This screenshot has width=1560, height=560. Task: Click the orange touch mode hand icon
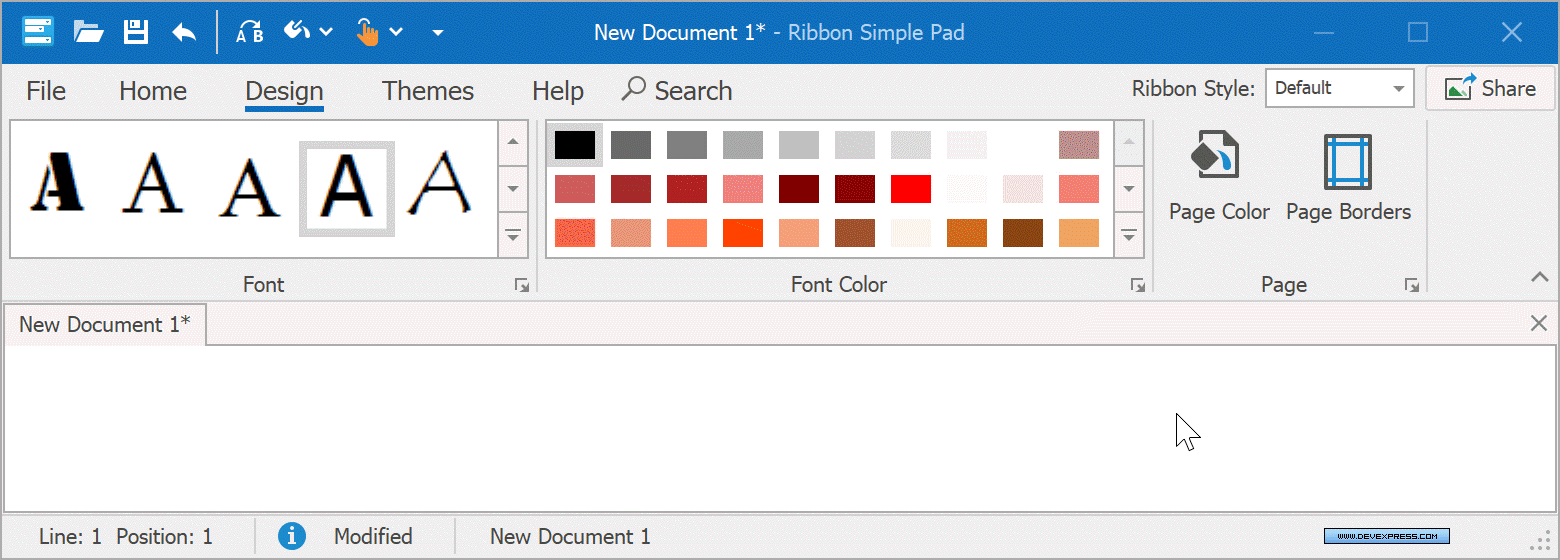tap(368, 32)
